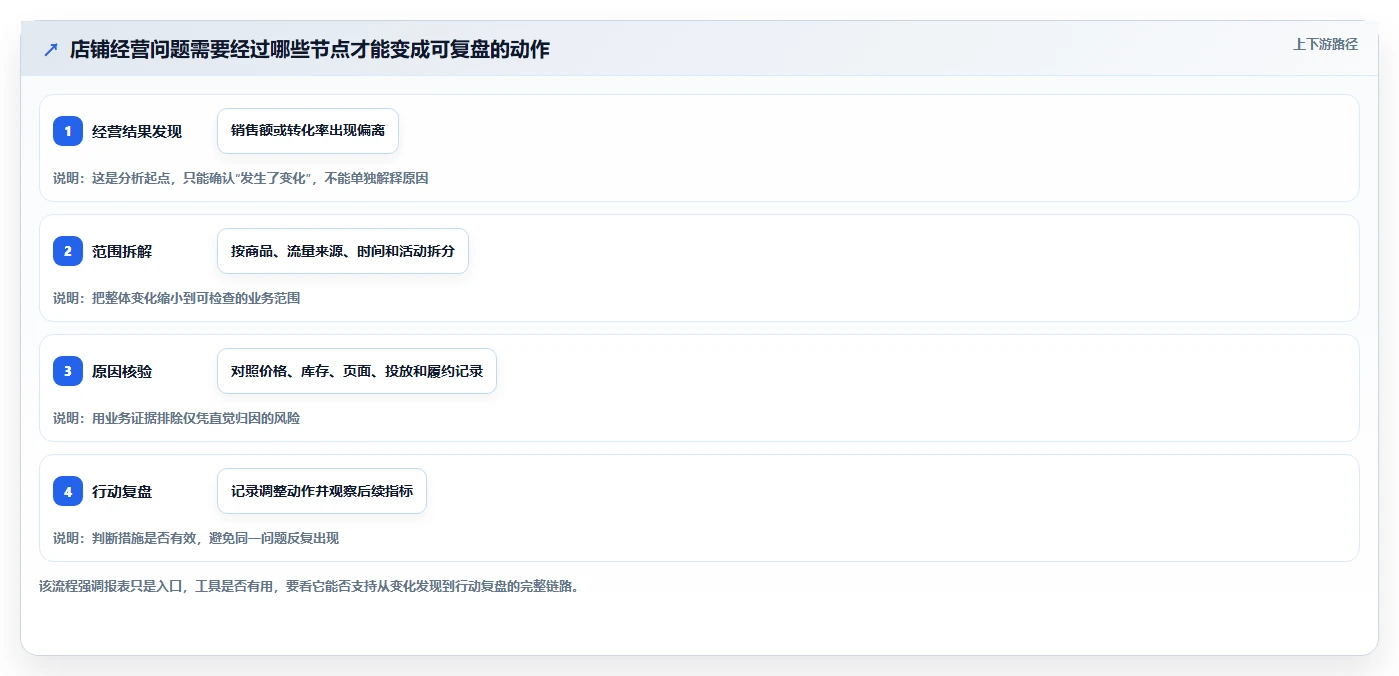Click the 销售额或转化率出现偏离 chip

tap(308, 131)
